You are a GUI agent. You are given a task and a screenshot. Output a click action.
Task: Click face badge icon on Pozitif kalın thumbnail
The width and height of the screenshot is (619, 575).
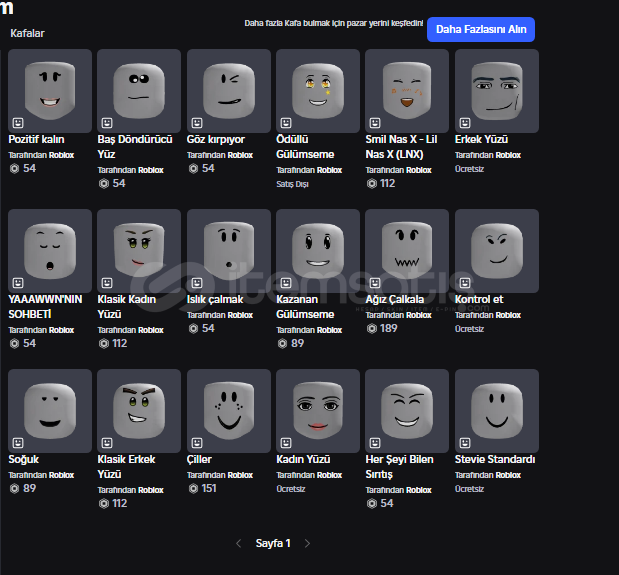(18, 123)
